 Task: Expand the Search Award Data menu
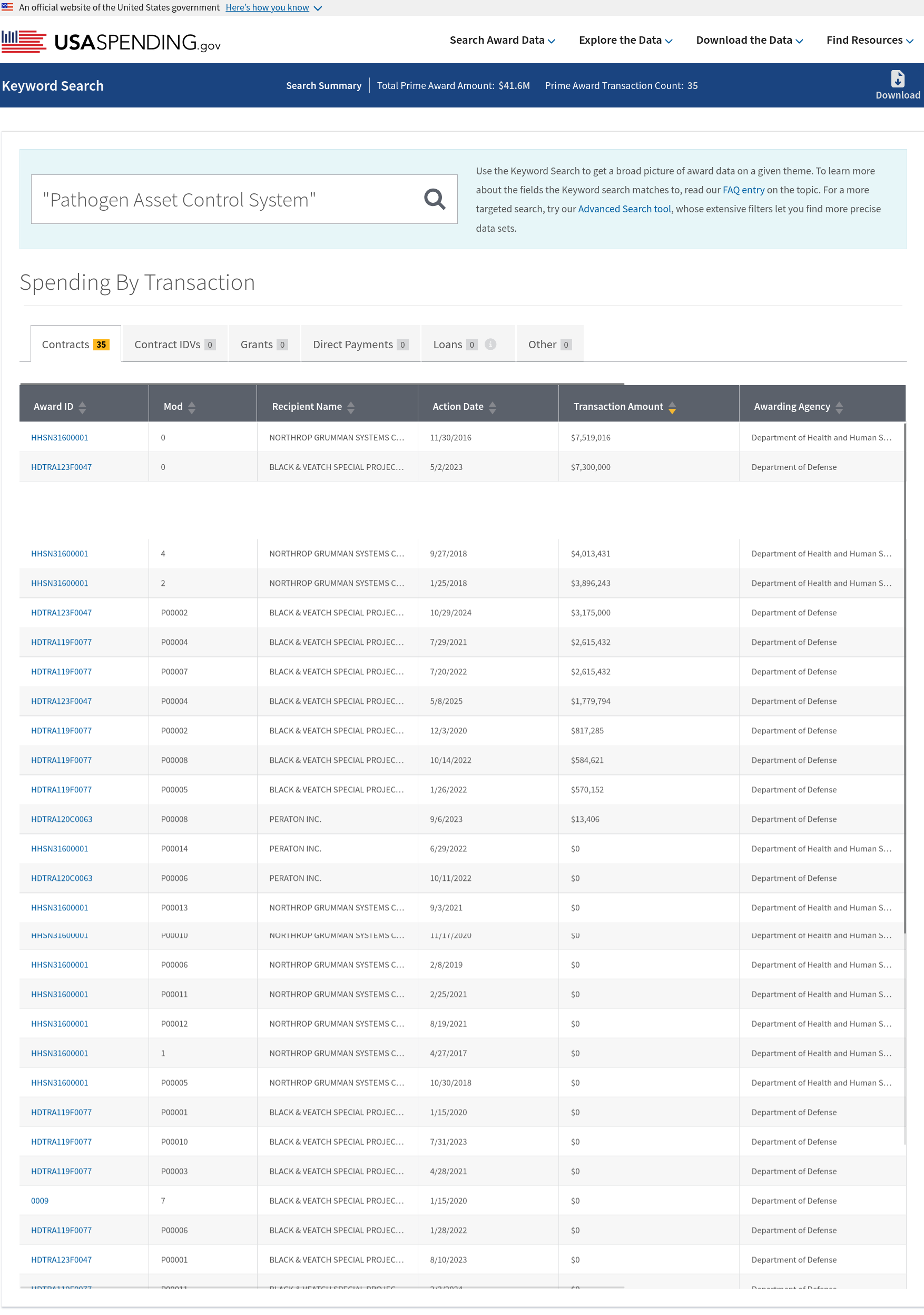point(502,40)
